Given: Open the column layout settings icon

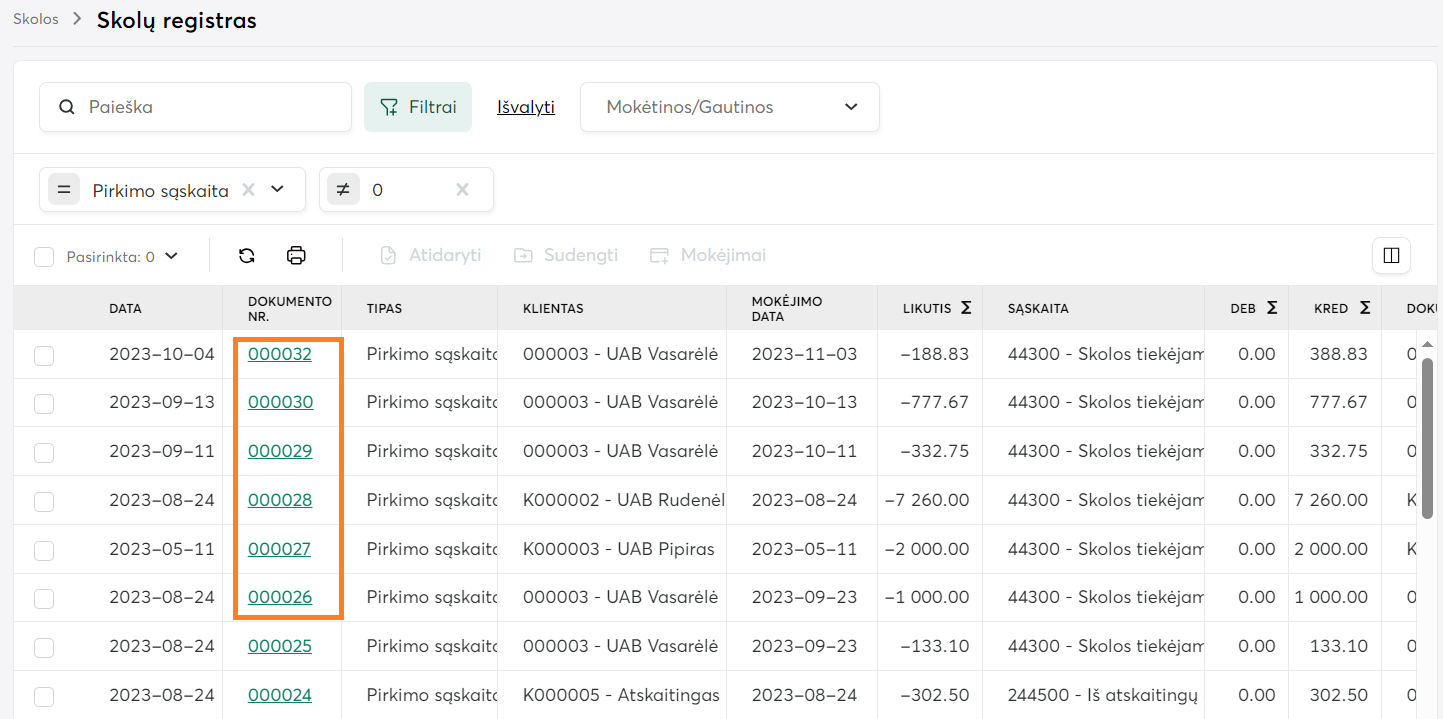Looking at the screenshot, I should pyautogui.click(x=1391, y=256).
